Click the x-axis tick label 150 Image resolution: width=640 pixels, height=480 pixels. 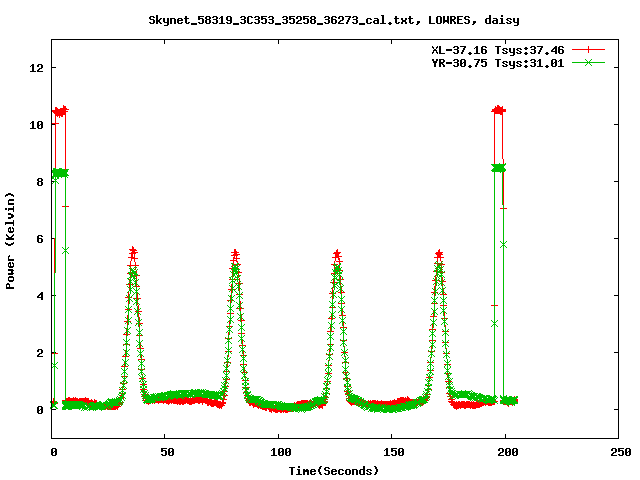(x=392, y=452)
